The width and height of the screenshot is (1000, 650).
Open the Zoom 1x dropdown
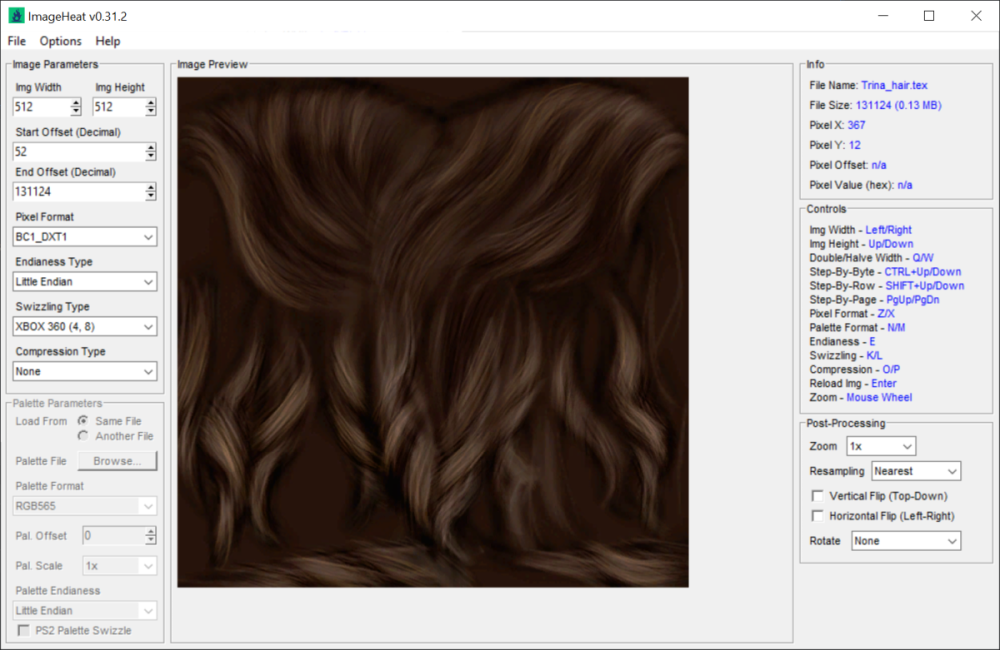coord(881,446)
